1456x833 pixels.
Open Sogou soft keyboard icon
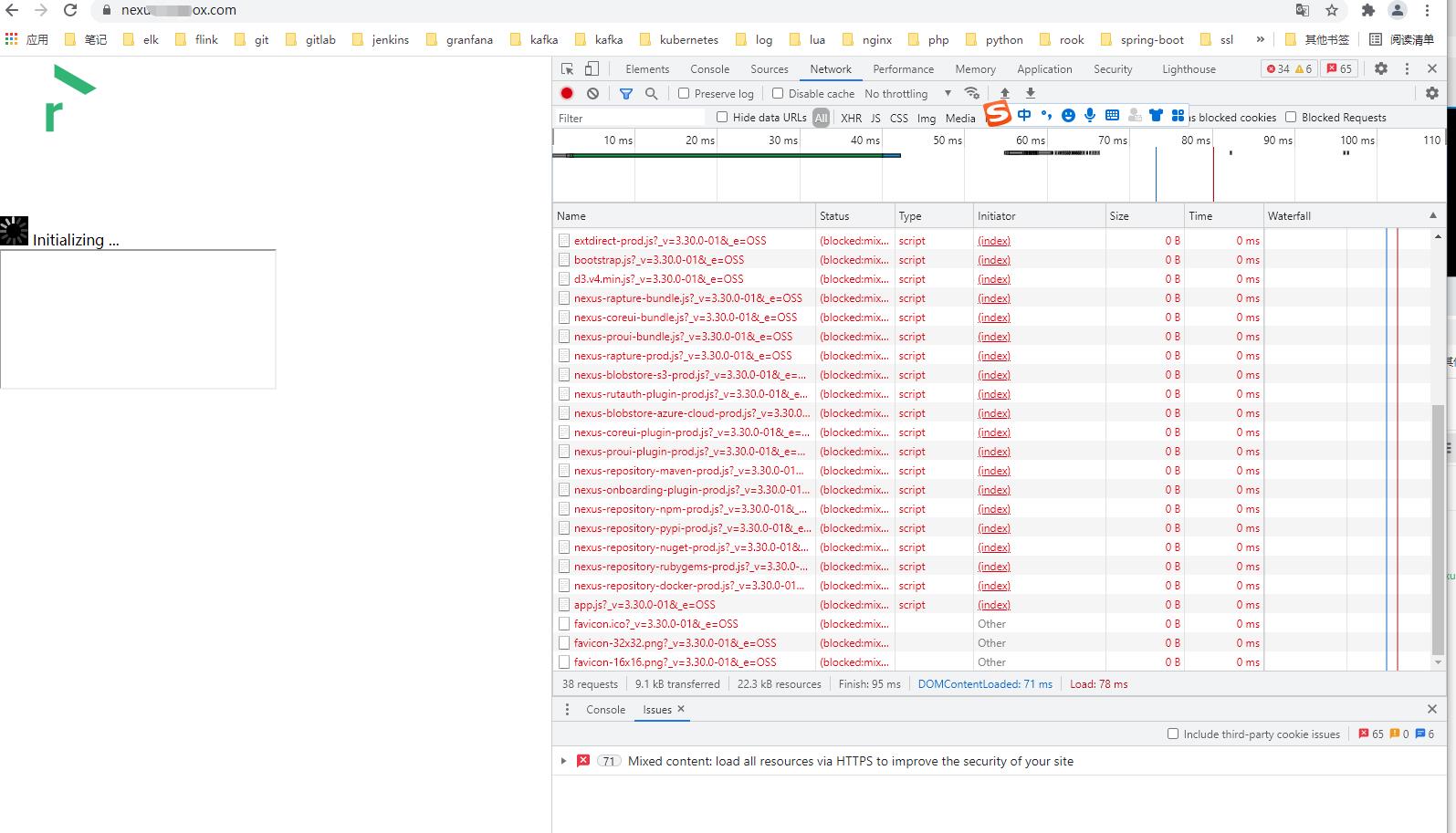tap(1112, 115)
